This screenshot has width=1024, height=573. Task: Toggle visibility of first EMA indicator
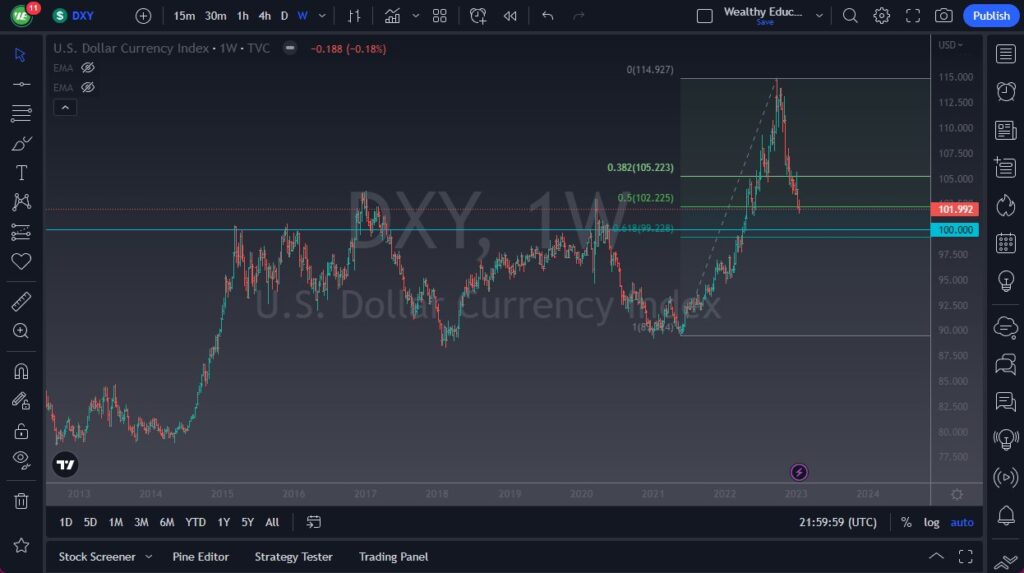click(88, 68)
